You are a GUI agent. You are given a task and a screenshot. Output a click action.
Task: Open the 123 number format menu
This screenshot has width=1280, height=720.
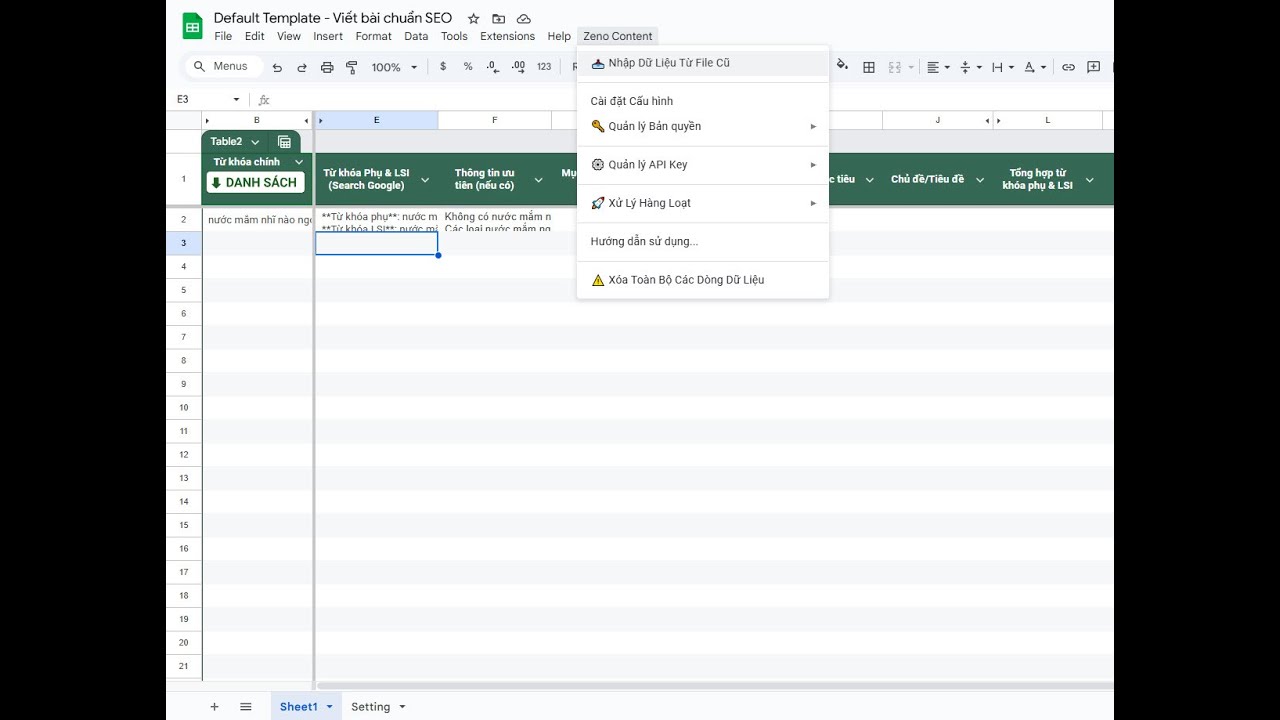point(544,67)
